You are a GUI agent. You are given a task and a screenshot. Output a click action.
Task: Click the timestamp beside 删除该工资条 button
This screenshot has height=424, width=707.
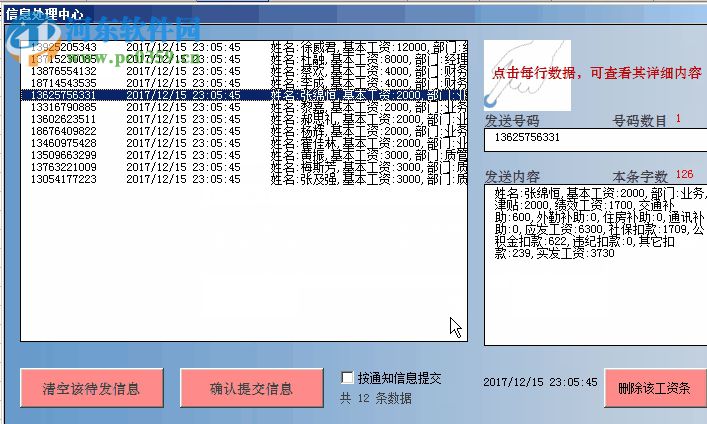540,383
